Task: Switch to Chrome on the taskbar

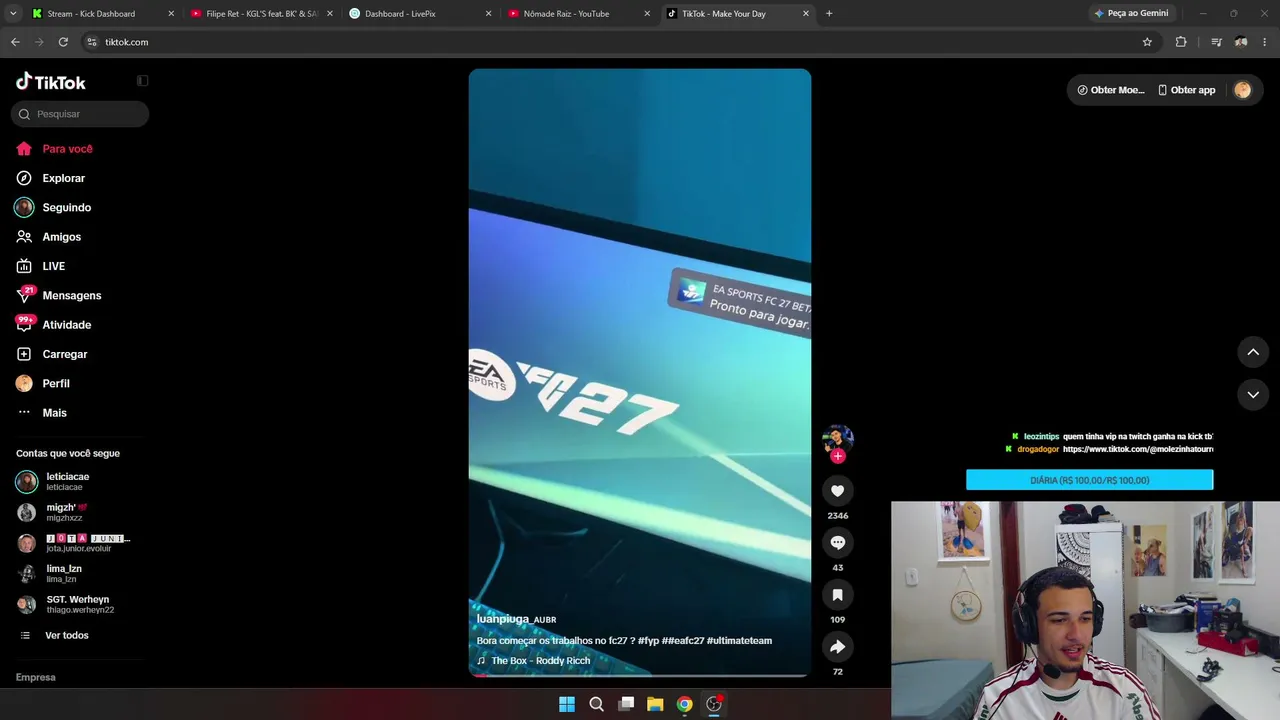Action: [684, 704]
